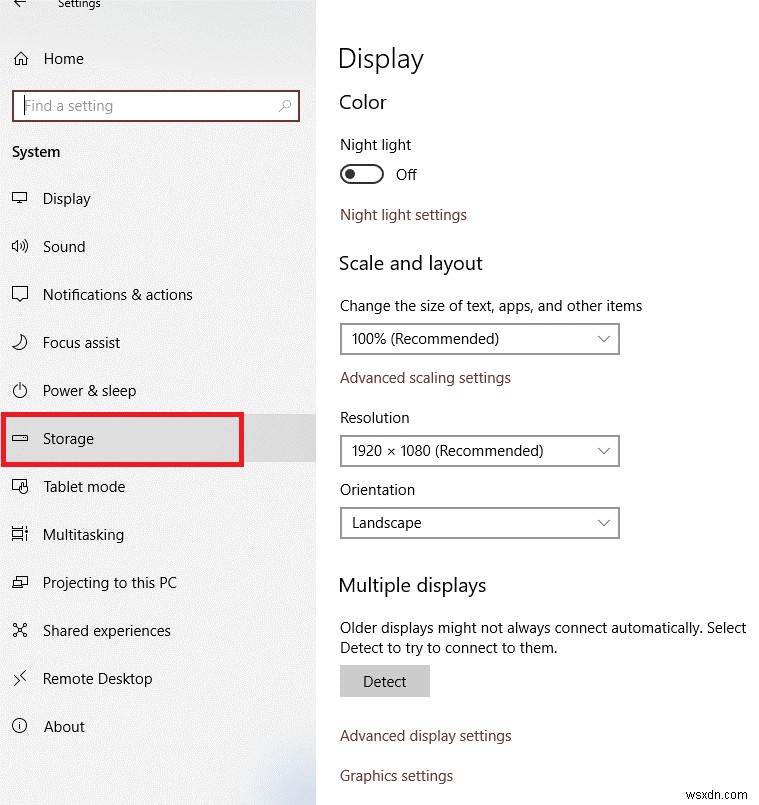Viewport: 759px width, 805px height.
Task: Toggle the Night light switch
Action: (x=362, y=174)
